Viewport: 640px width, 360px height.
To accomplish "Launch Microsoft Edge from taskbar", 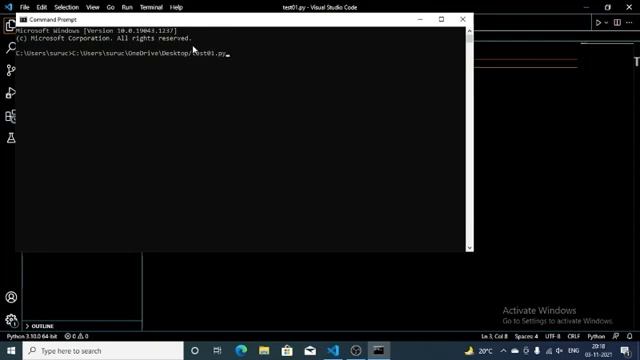I will tap(241, 351).
